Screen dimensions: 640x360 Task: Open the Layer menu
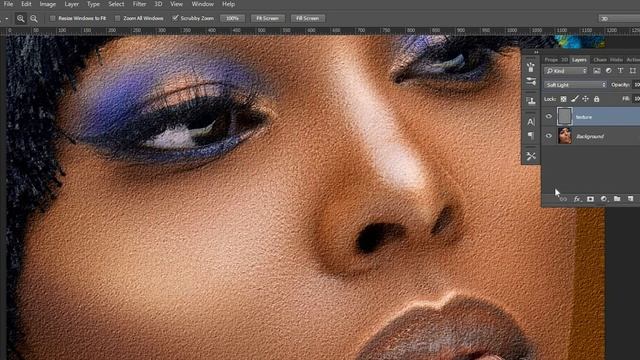pyautogui.click(x=71, y=4)
